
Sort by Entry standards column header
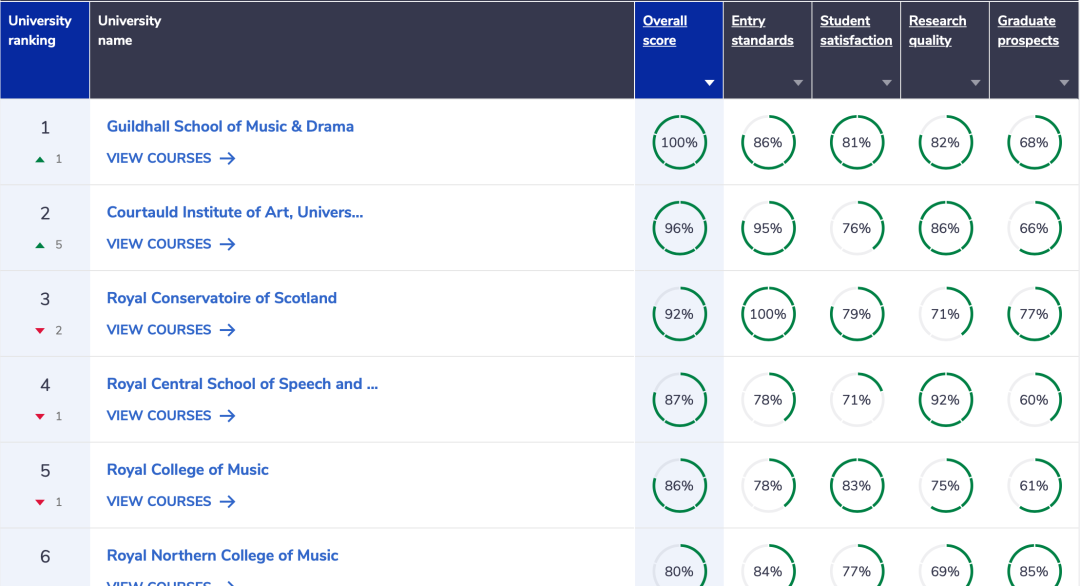point(762,30)
